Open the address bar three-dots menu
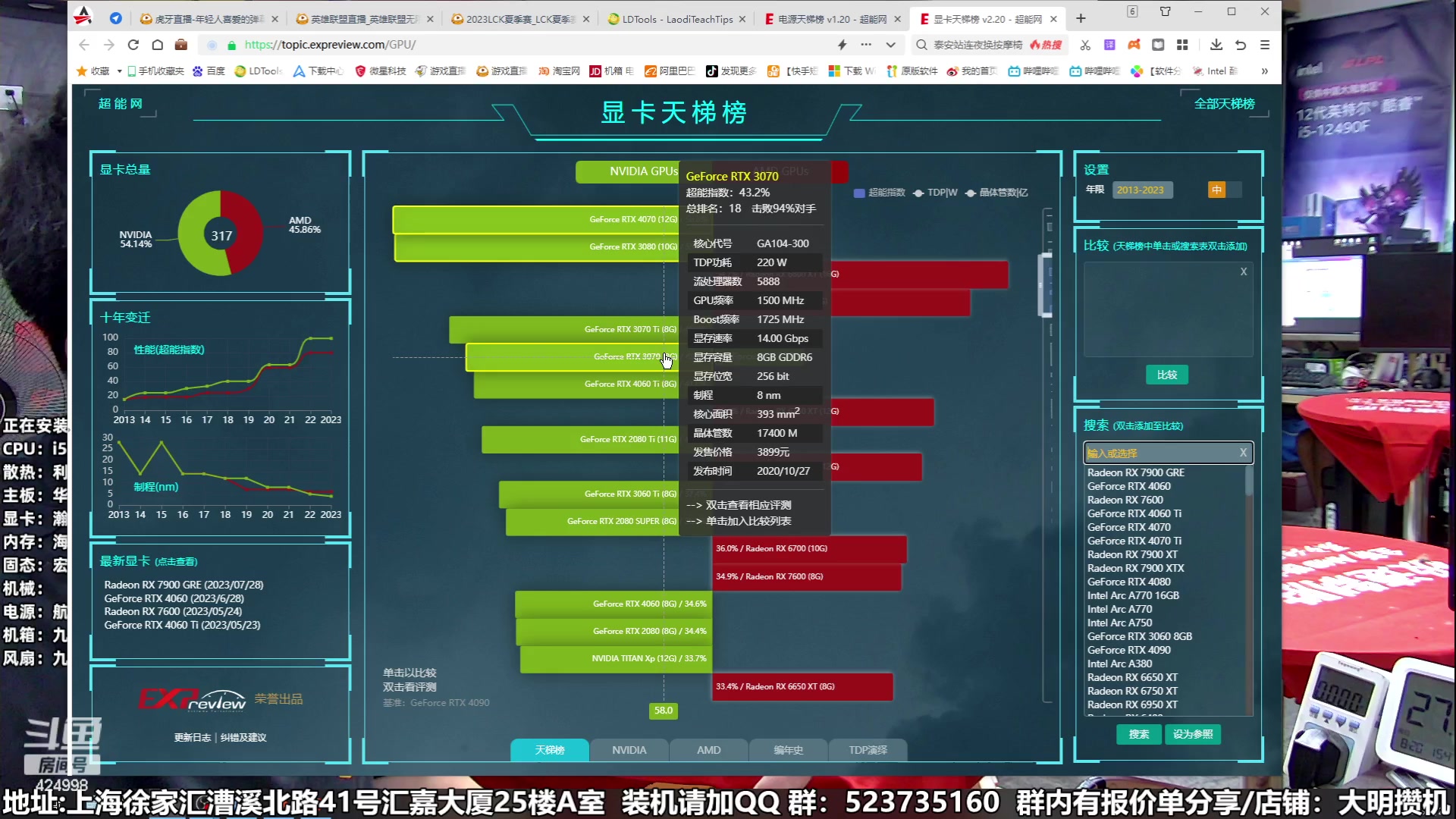Viewport: 1456px width, 819px height. (866, 45)
